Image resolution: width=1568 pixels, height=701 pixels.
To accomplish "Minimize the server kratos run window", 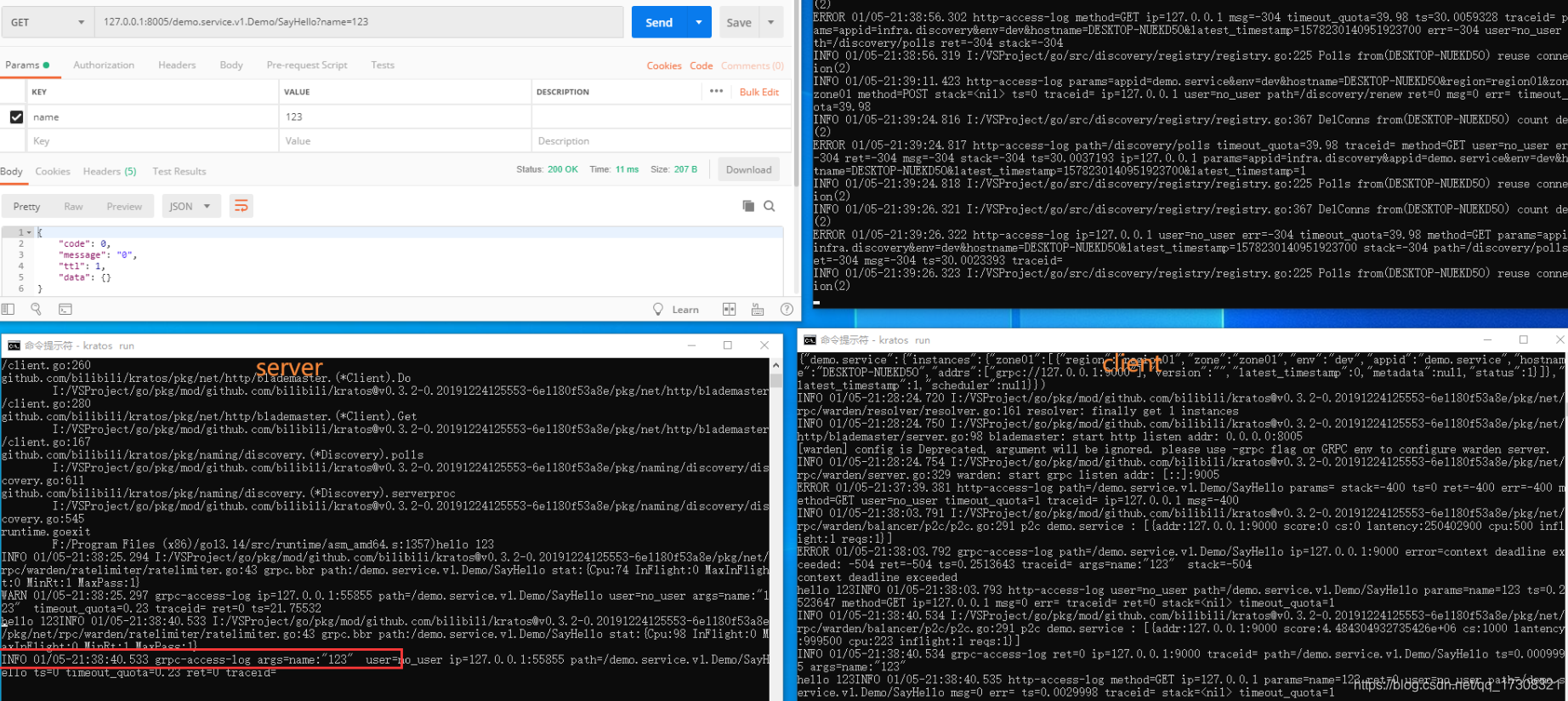I will [691, 345].
